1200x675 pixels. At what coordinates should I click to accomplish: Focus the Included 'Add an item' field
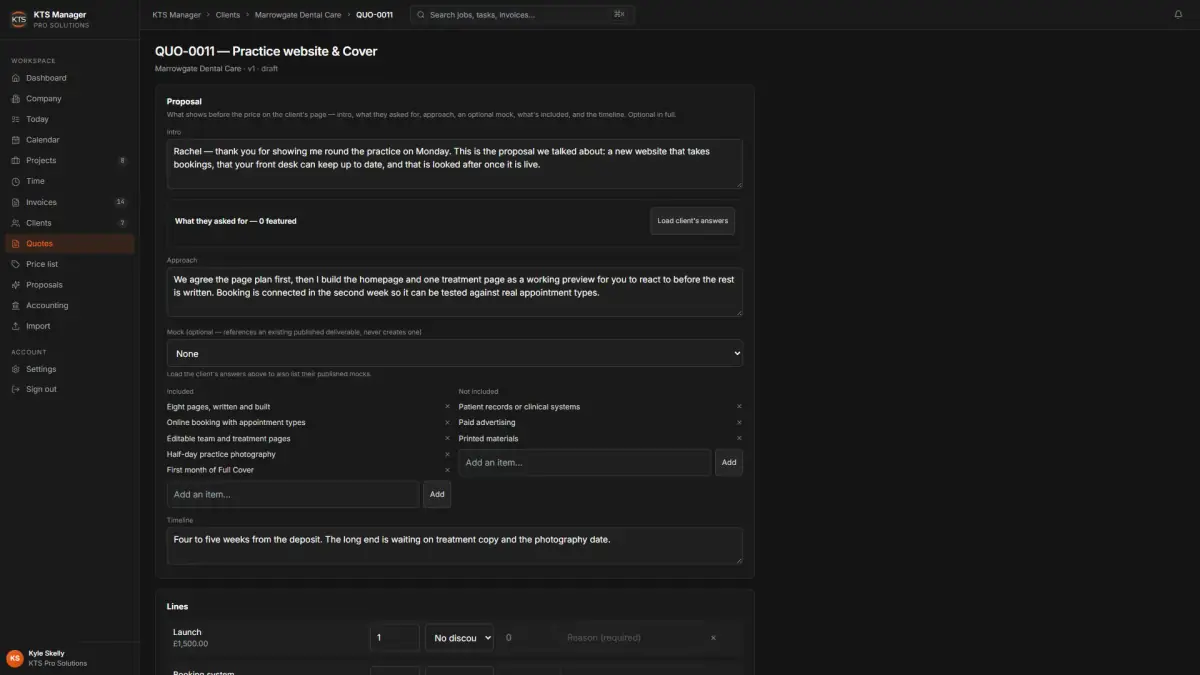pyautogui.click(x=293, y=494)
